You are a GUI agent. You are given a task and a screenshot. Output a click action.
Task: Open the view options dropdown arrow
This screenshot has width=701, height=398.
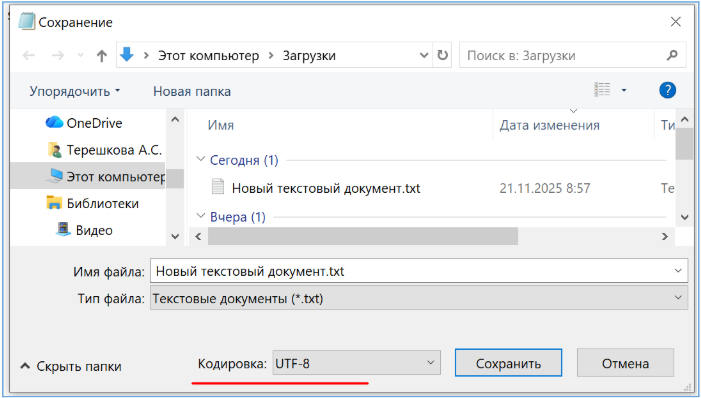coord(624,90)
